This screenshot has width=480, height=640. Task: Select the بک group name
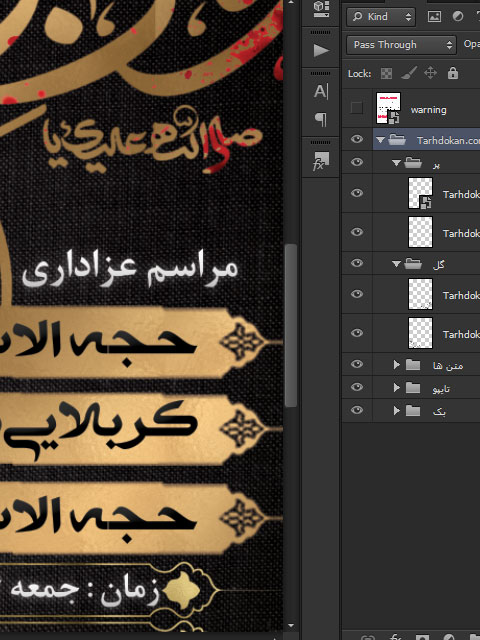[439, 411]
